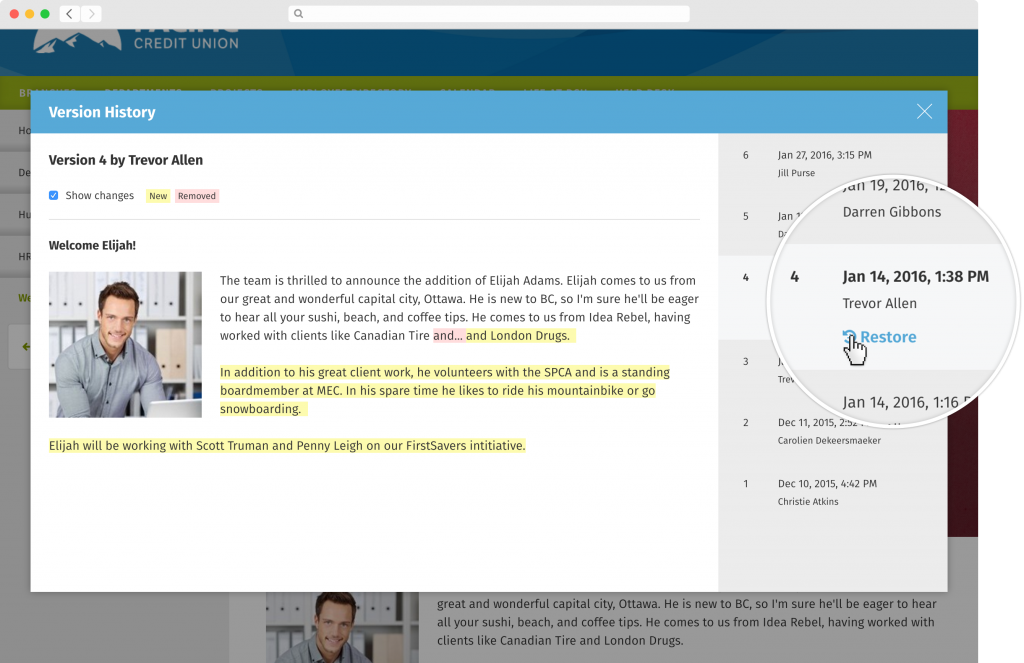Screen dimensions: 1024x663
Task: Select version 3 in history list
Action: [745, 361]
